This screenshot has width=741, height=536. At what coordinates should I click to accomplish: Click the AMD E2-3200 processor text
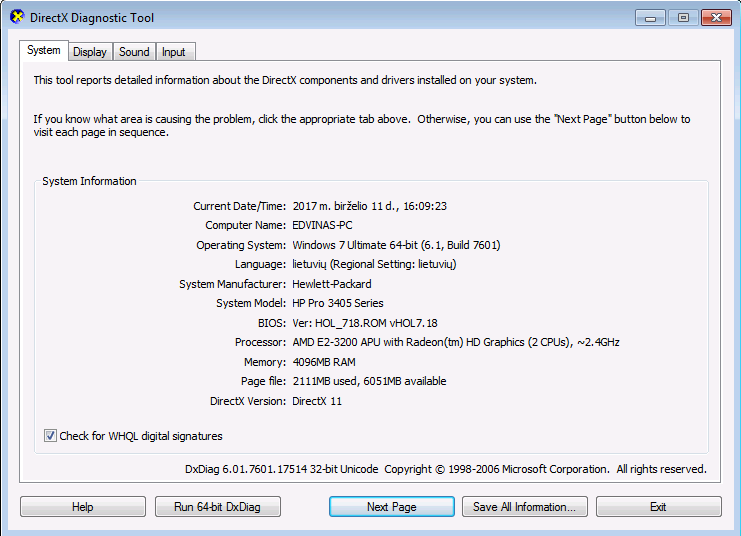(455, 342)
